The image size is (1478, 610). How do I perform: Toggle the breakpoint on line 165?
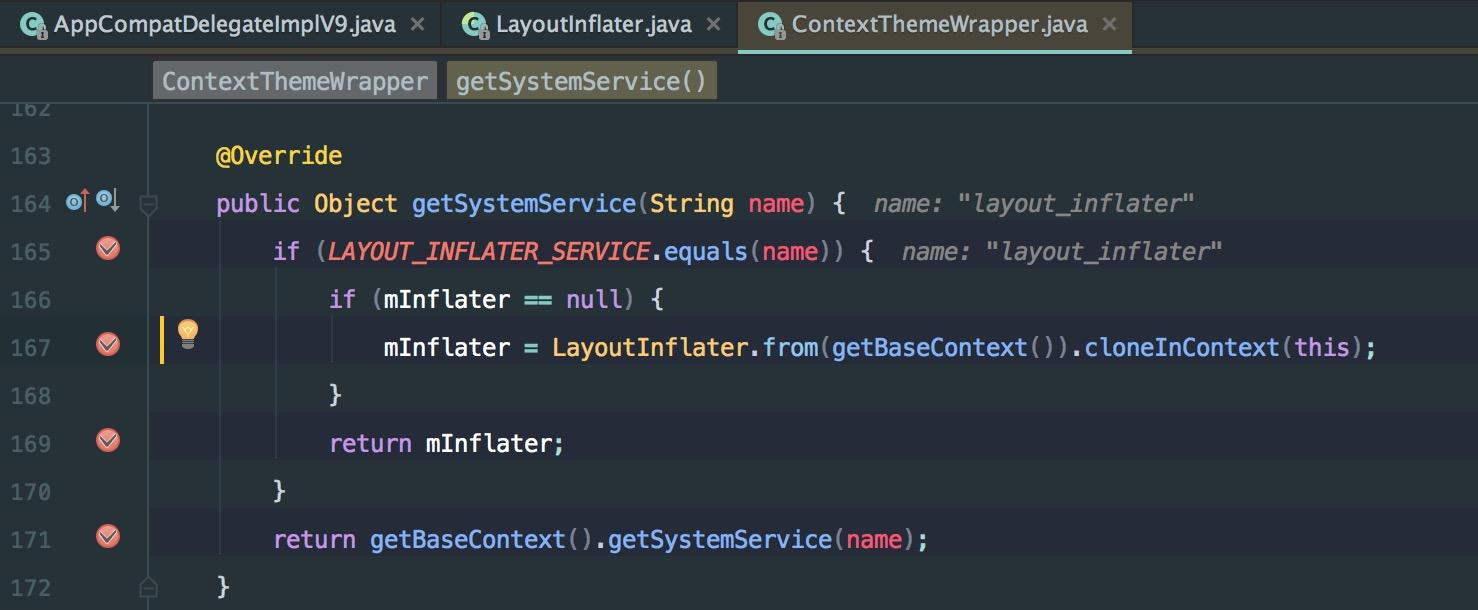tap(108, 249)
